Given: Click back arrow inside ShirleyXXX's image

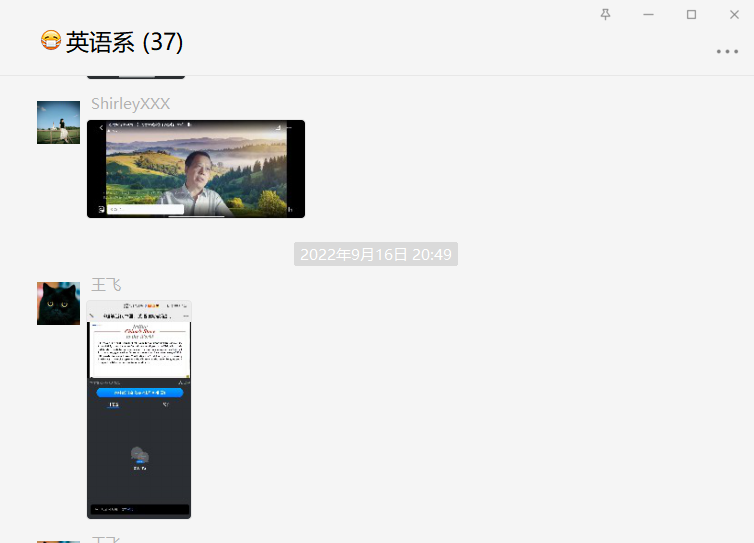Looking at the screenshot, I should [101, 128].
